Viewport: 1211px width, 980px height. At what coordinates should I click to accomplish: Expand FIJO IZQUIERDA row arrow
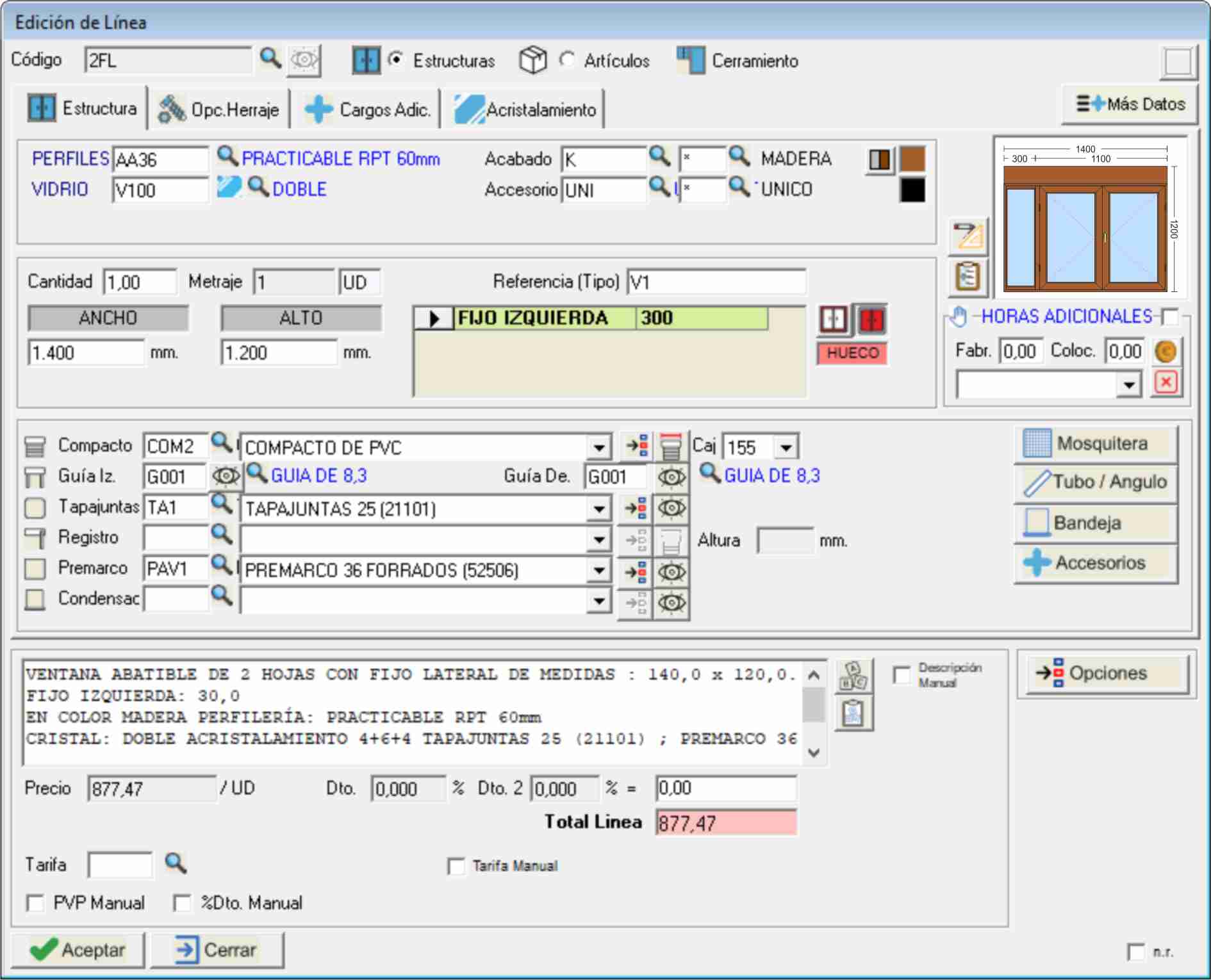434,318
